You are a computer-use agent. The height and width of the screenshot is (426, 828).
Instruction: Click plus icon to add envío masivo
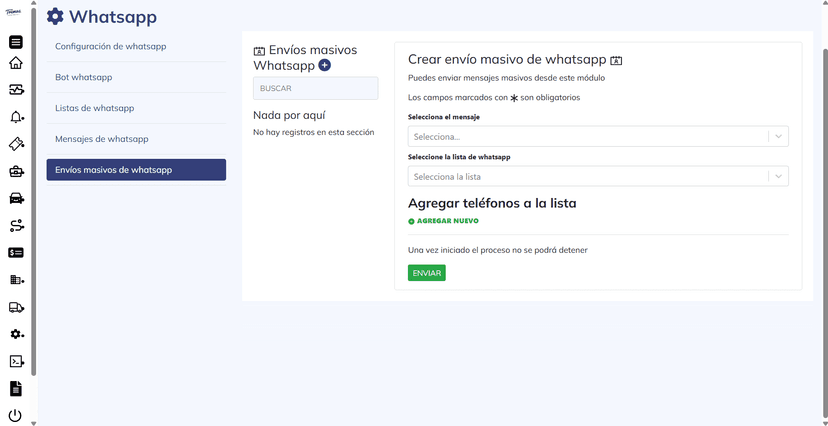click(324, 65)
